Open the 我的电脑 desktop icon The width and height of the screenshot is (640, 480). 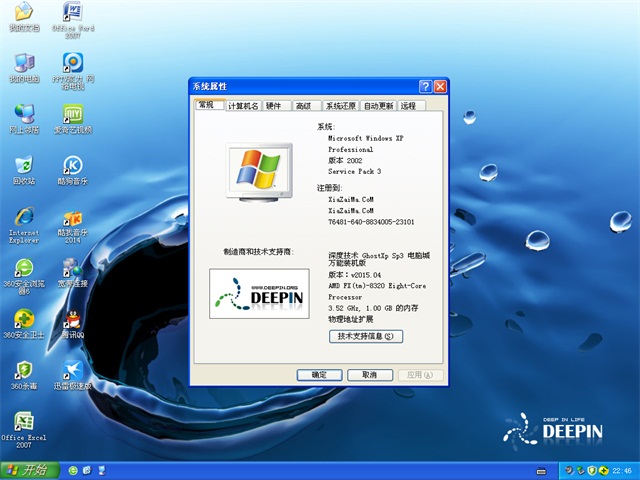[23, 63]
